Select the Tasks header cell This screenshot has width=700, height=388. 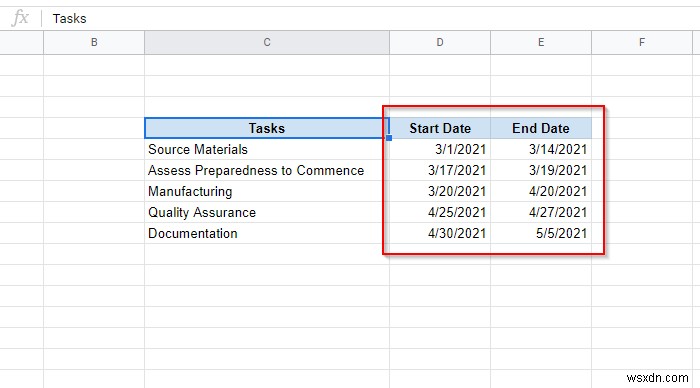(267, 128)
